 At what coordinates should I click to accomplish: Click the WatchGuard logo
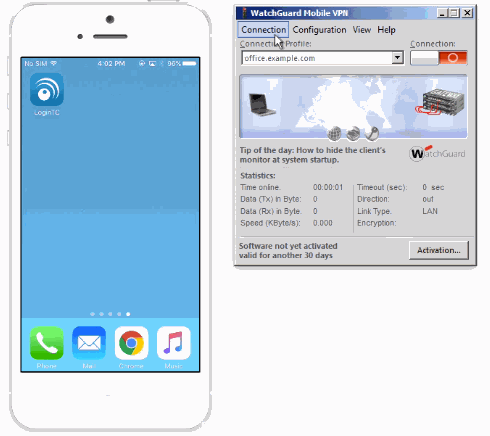[437, 154]
